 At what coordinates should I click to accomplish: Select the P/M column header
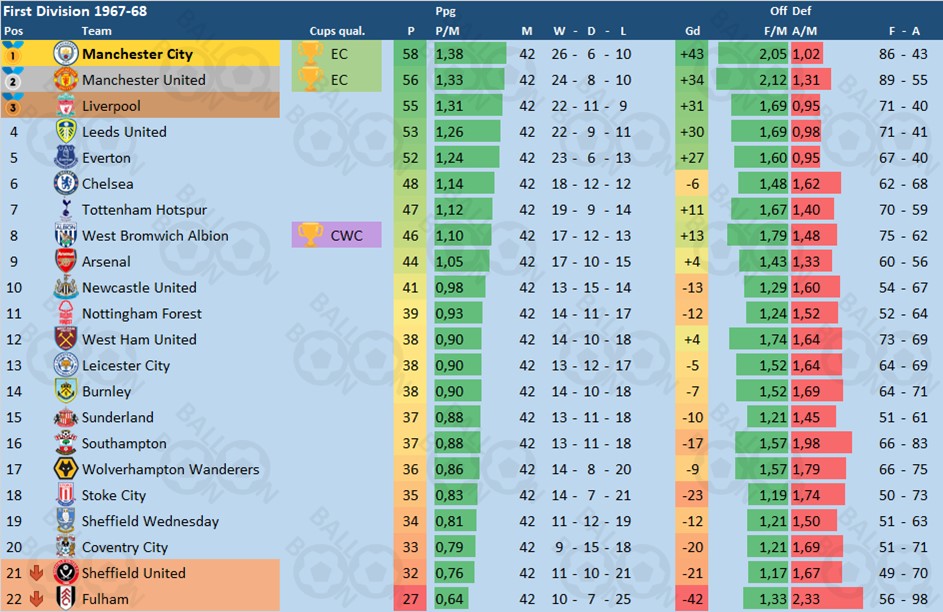click(x=447, y=31)
